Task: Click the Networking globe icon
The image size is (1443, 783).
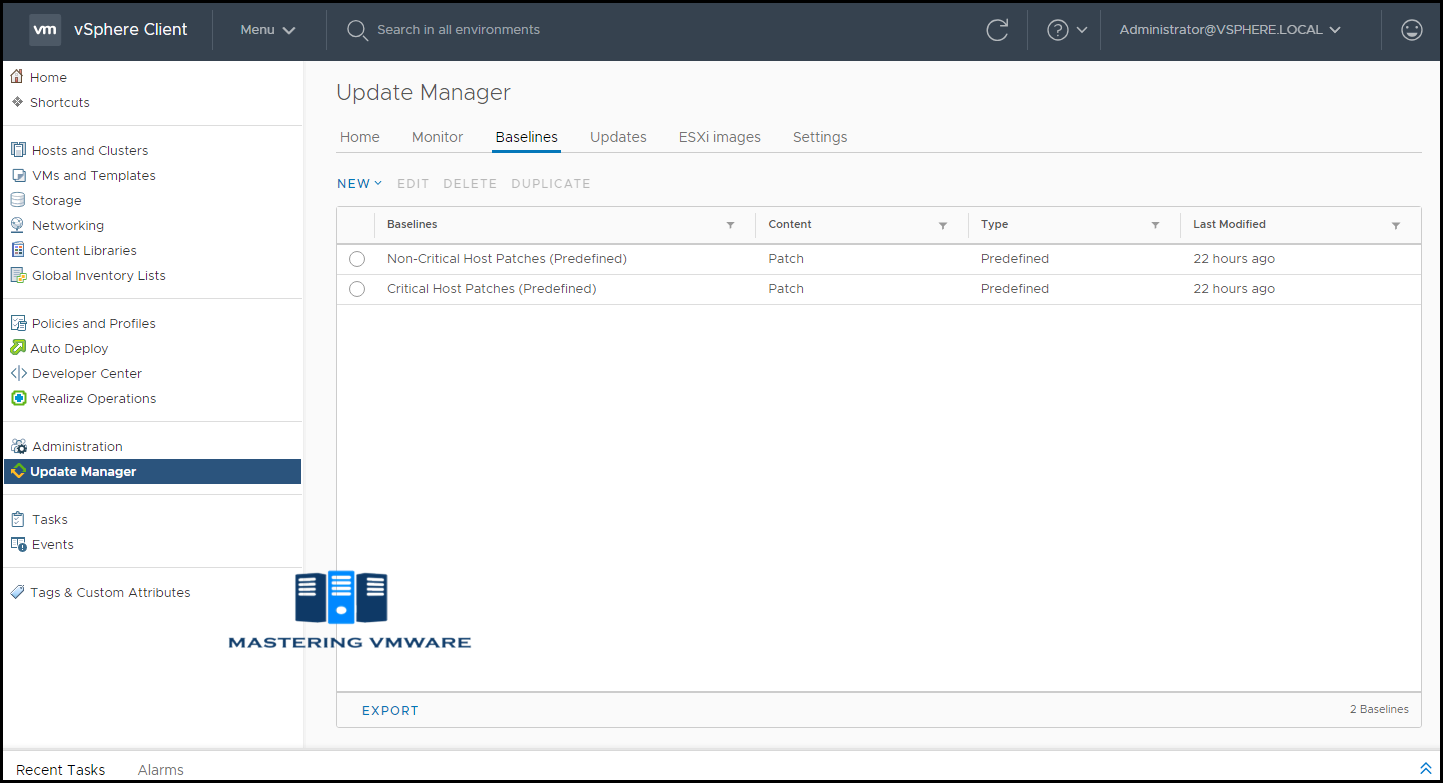Action: (x=18, y=225)
